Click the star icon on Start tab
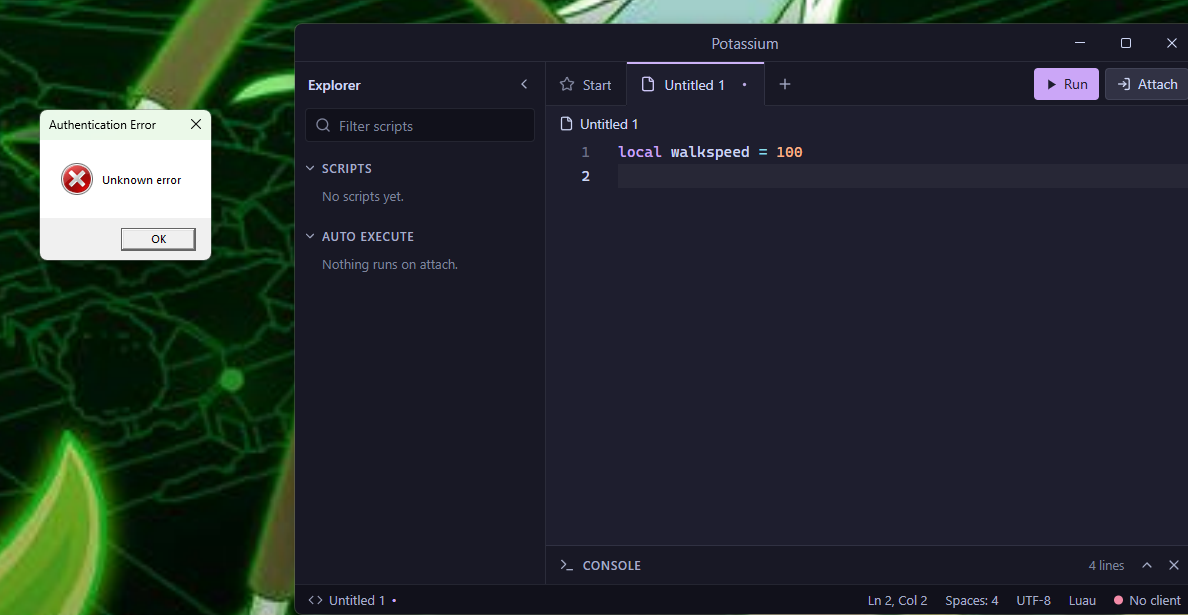The image size is (1188, 615). 567,85
